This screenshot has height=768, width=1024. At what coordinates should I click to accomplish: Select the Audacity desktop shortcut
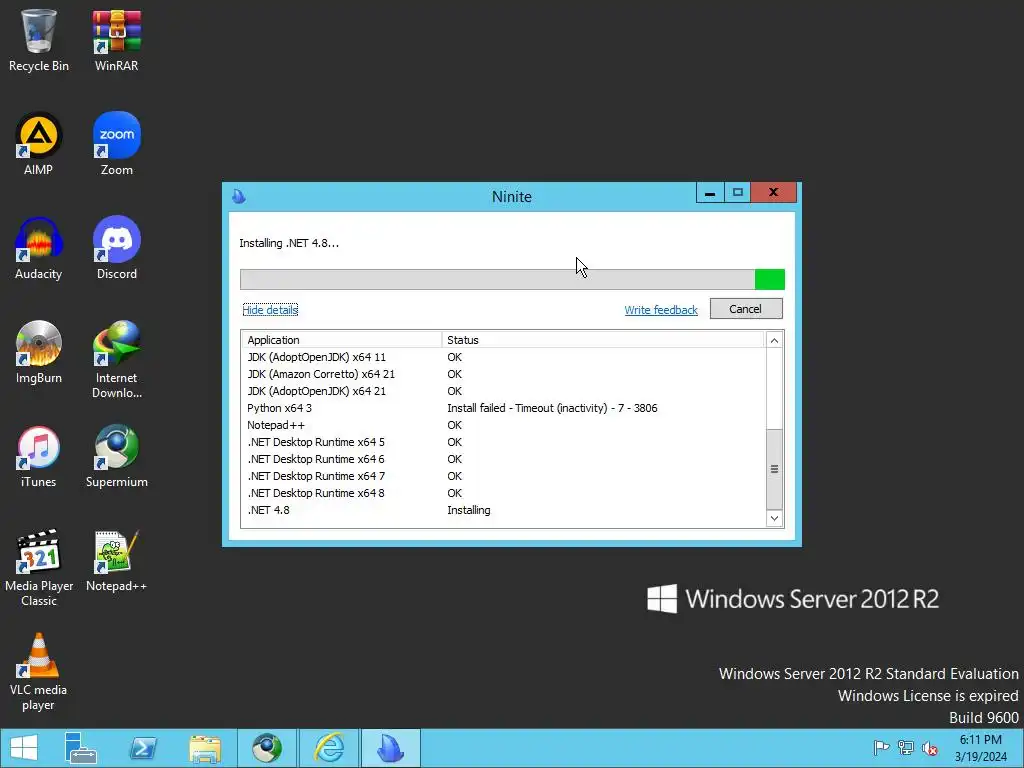click(39, 248)
